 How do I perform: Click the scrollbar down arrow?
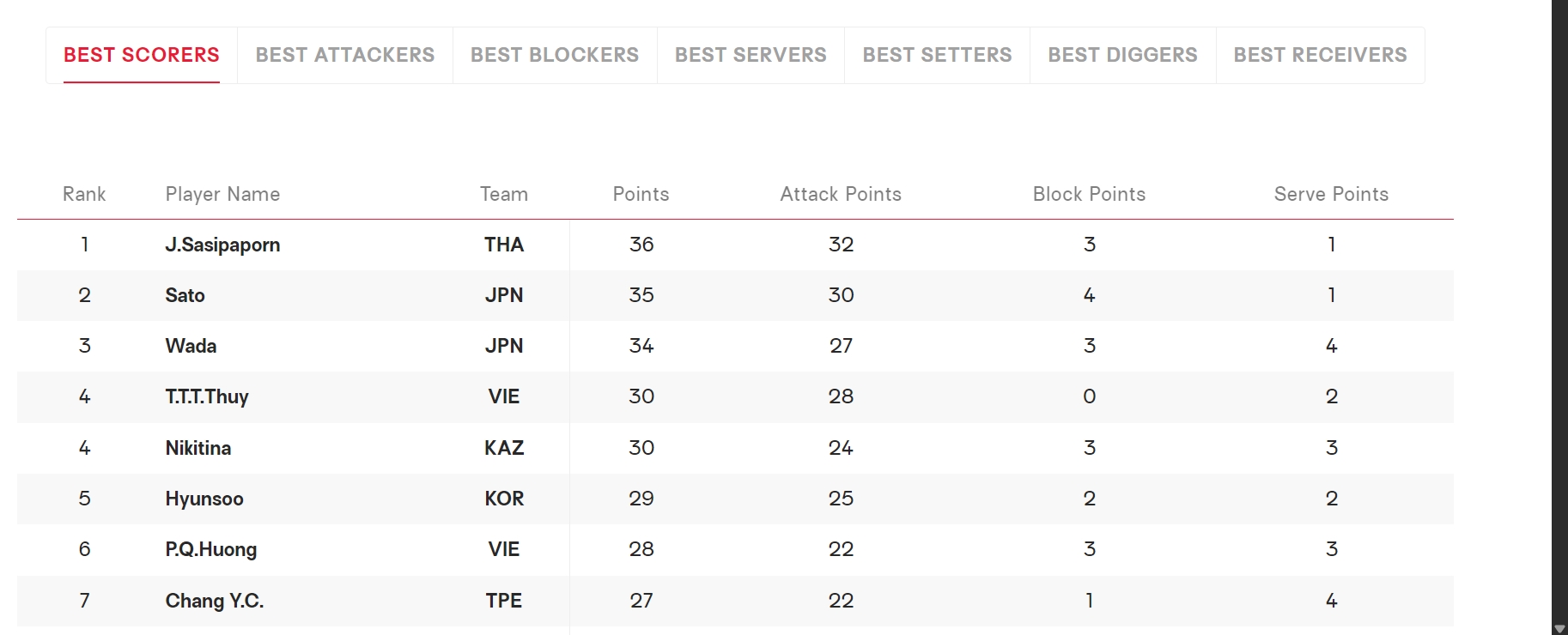[x=1559, y=628]
